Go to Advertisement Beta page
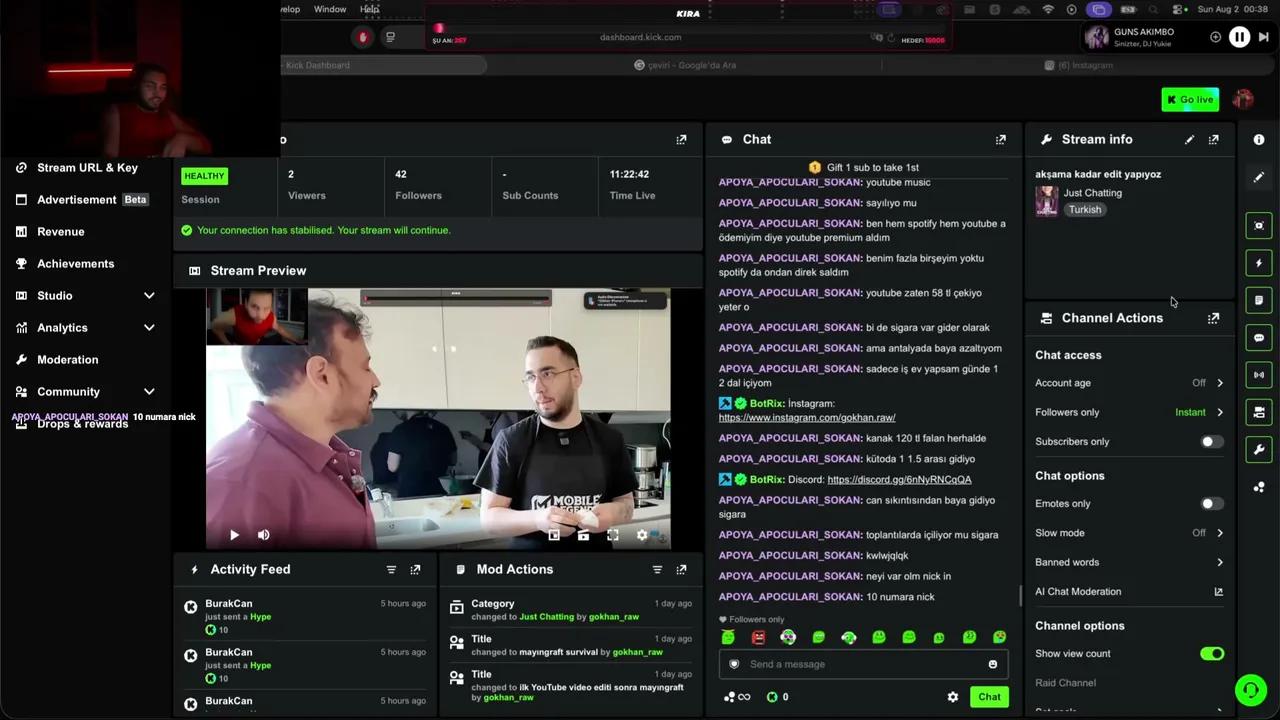 pos(83,200)
